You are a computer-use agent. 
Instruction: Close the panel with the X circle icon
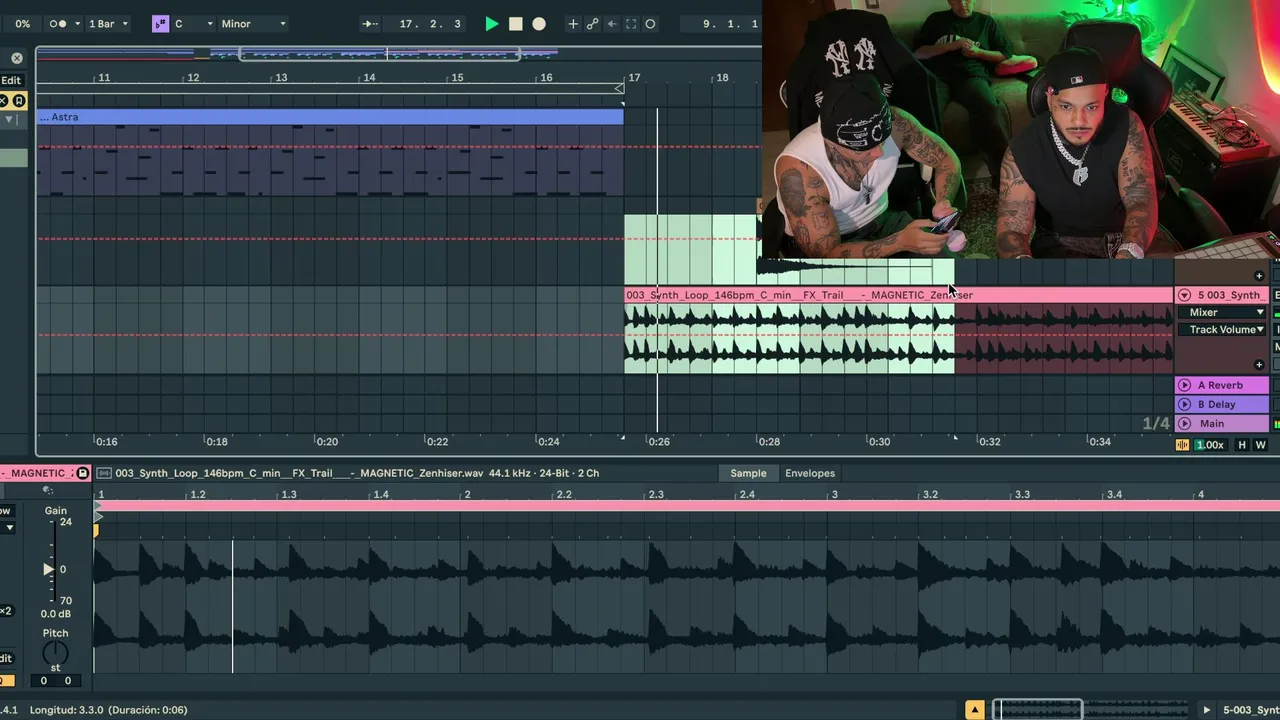pos(17,58)
